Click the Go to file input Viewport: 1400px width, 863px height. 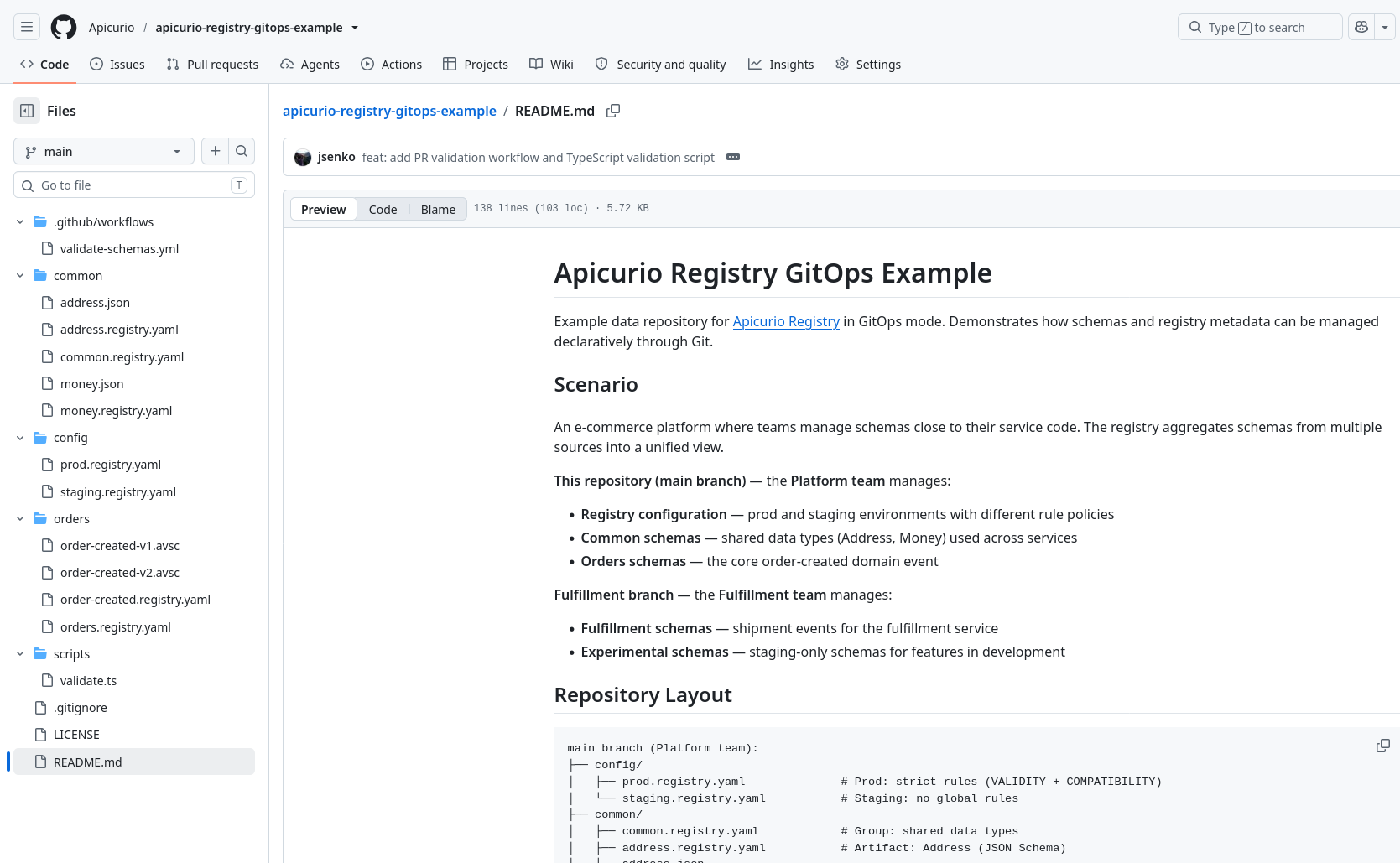pos(134,185)
